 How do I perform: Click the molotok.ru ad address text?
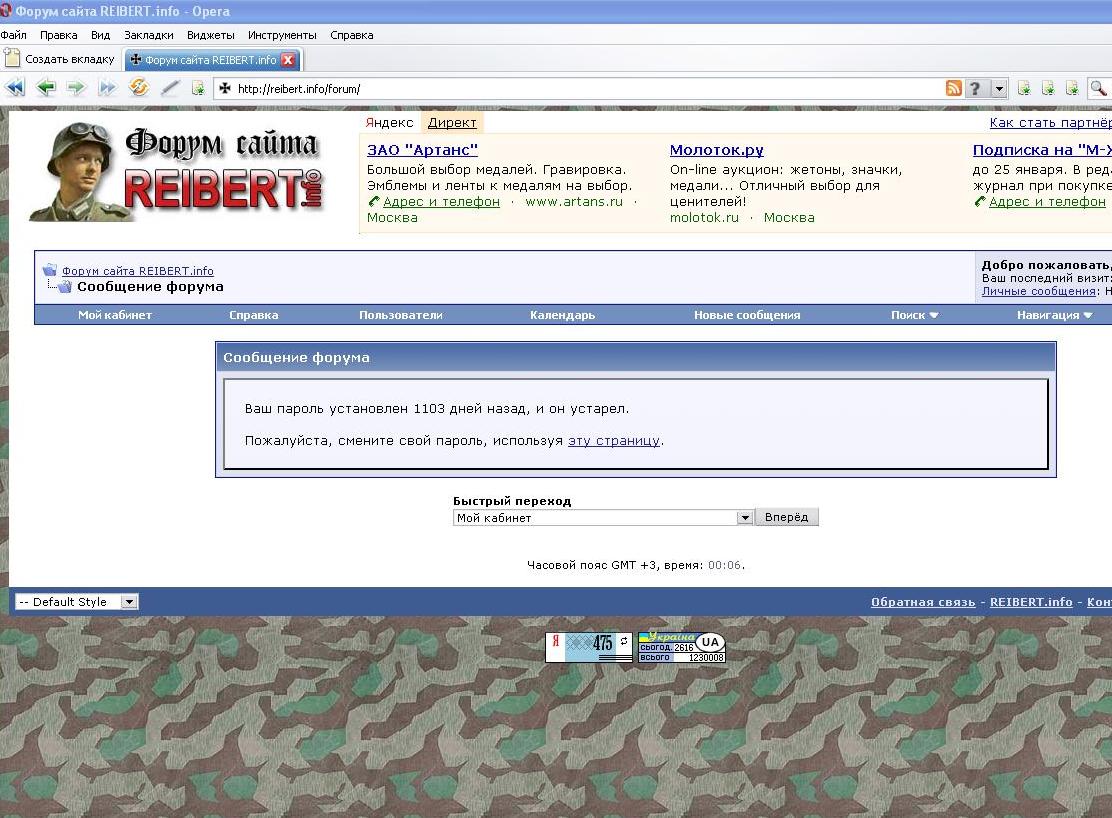click(704, 218)
